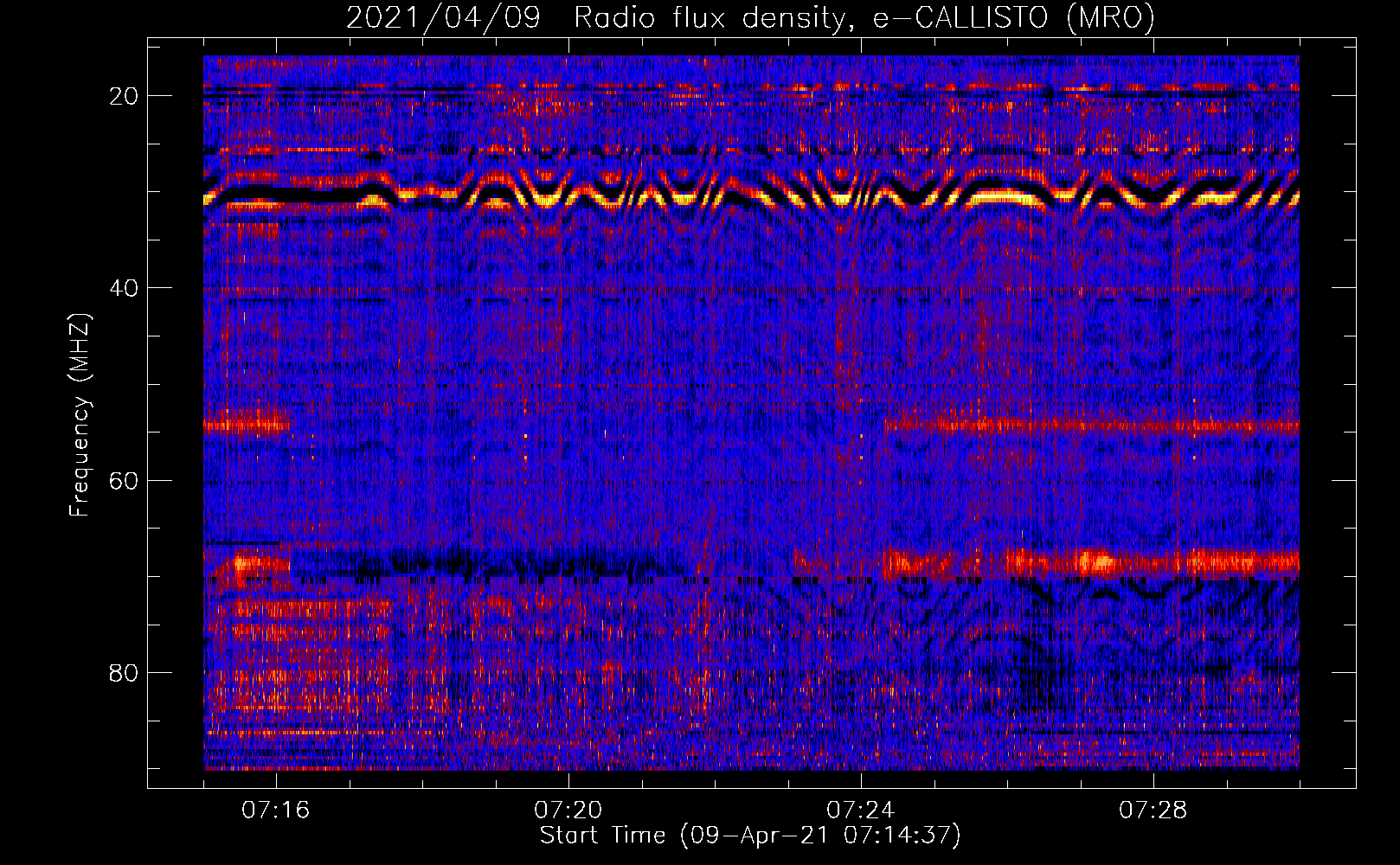Click the 'Frequency (MHZ)' y-axis label
This screenshot has height=865, width=1400.
click(80, 415)
